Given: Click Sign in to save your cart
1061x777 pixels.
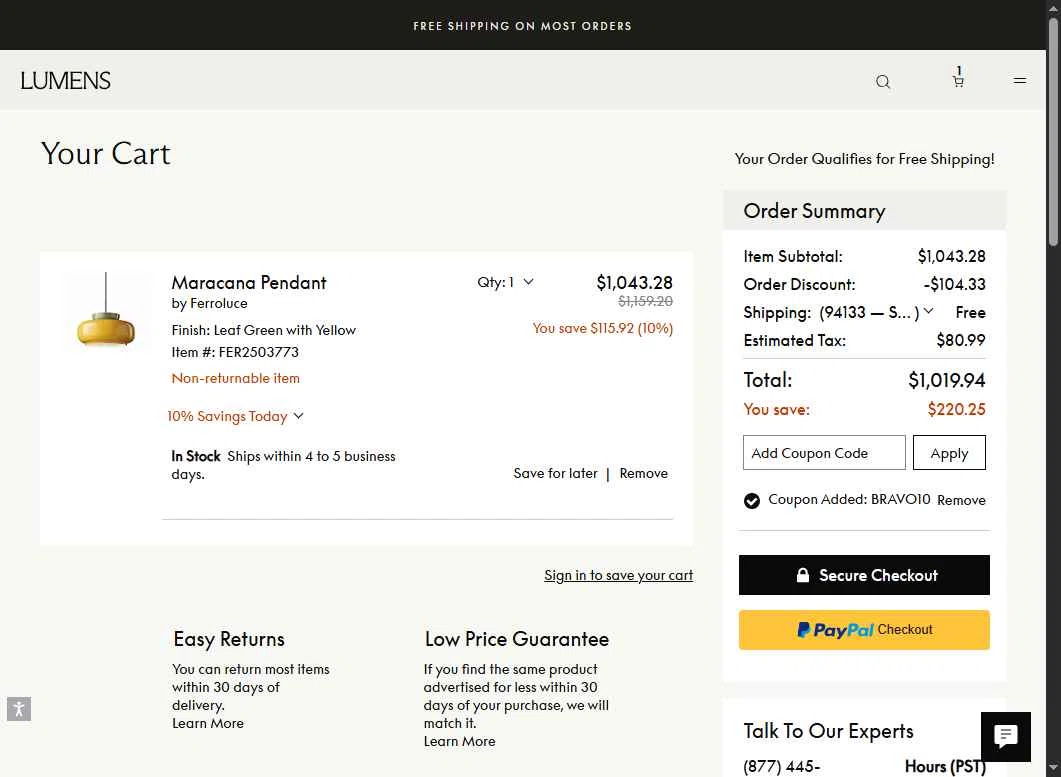Looking at the screenshot, I should 618,575.
